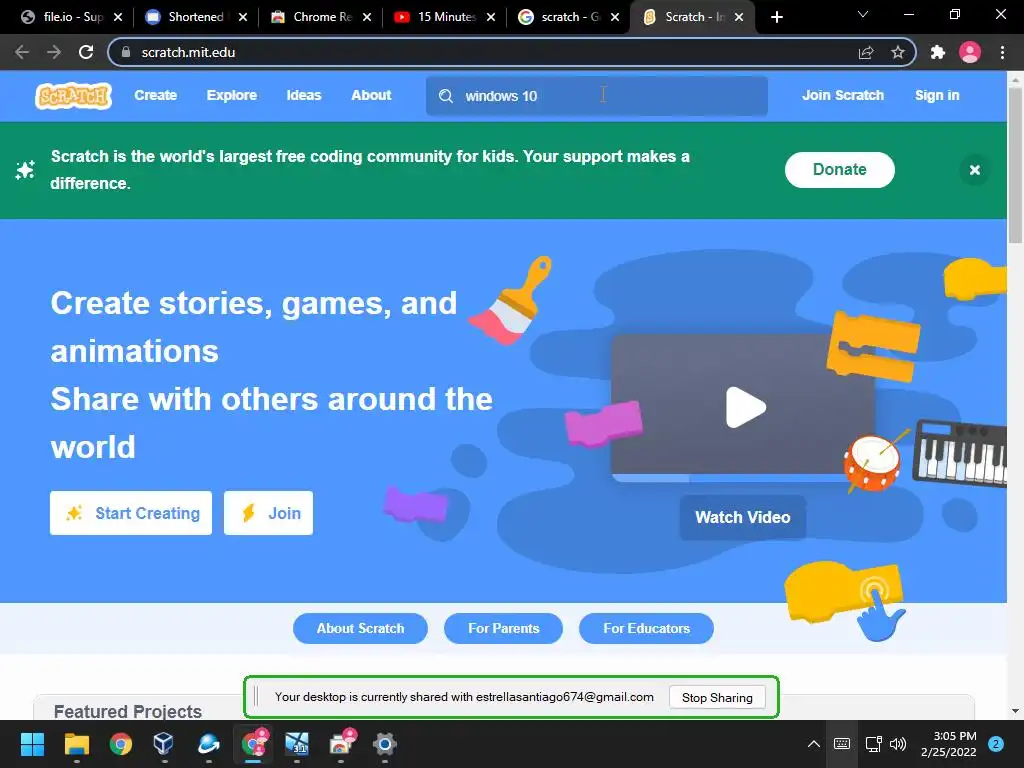Switch to the scratch Google search tab
This screenshot has width=1024, height=768.
(568, 17)
